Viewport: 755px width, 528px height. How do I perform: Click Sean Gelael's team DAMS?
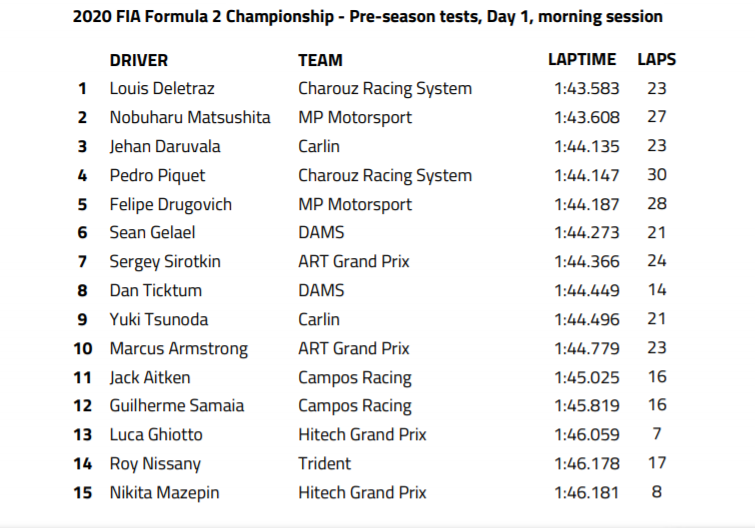click(321, 232)
